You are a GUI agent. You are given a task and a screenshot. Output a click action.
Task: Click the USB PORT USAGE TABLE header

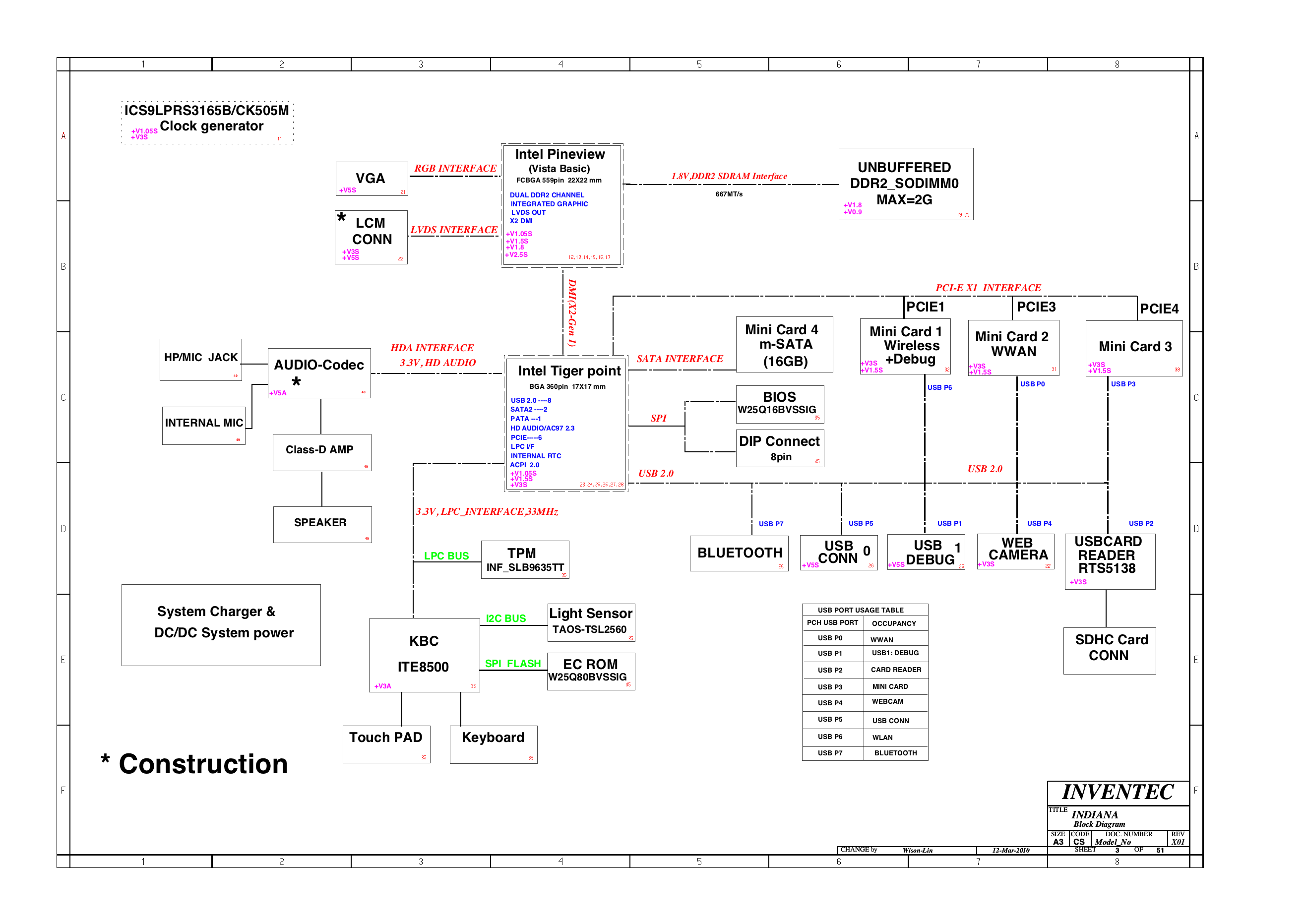861,610
